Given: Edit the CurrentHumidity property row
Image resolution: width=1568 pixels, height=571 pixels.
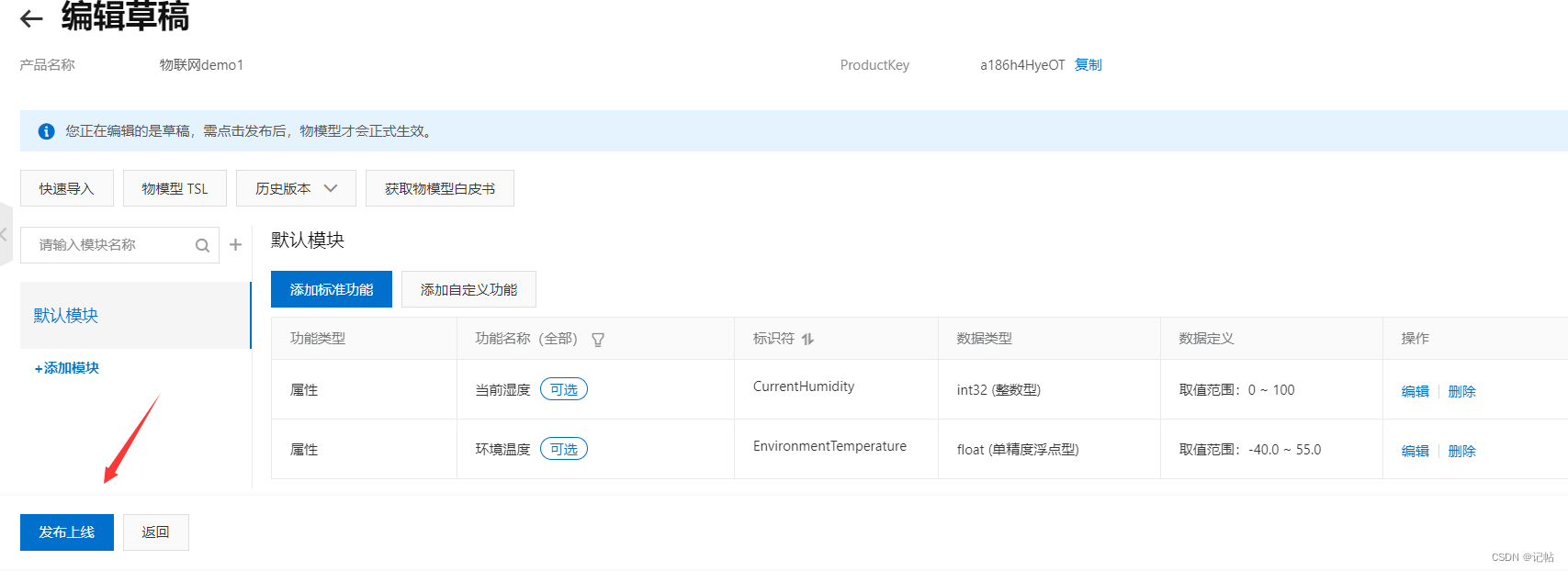Looking at the screenshot, I should point(1415,391).
